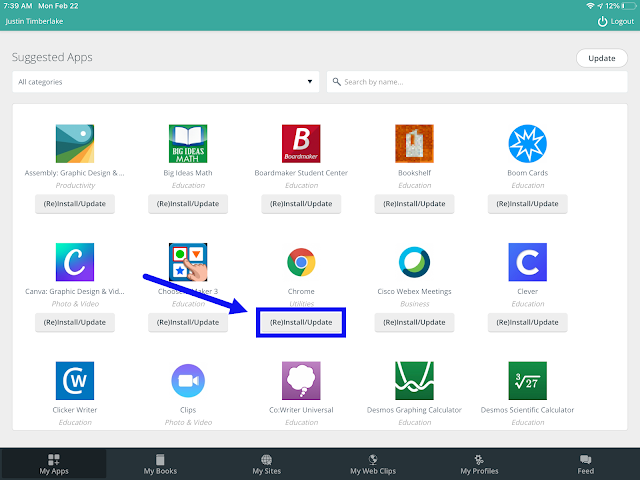Reinstall Chrome via its (Re)Install/Update button
Image resolution: width=640 pixels, height=480 pixels.
(x=301, y=322)
